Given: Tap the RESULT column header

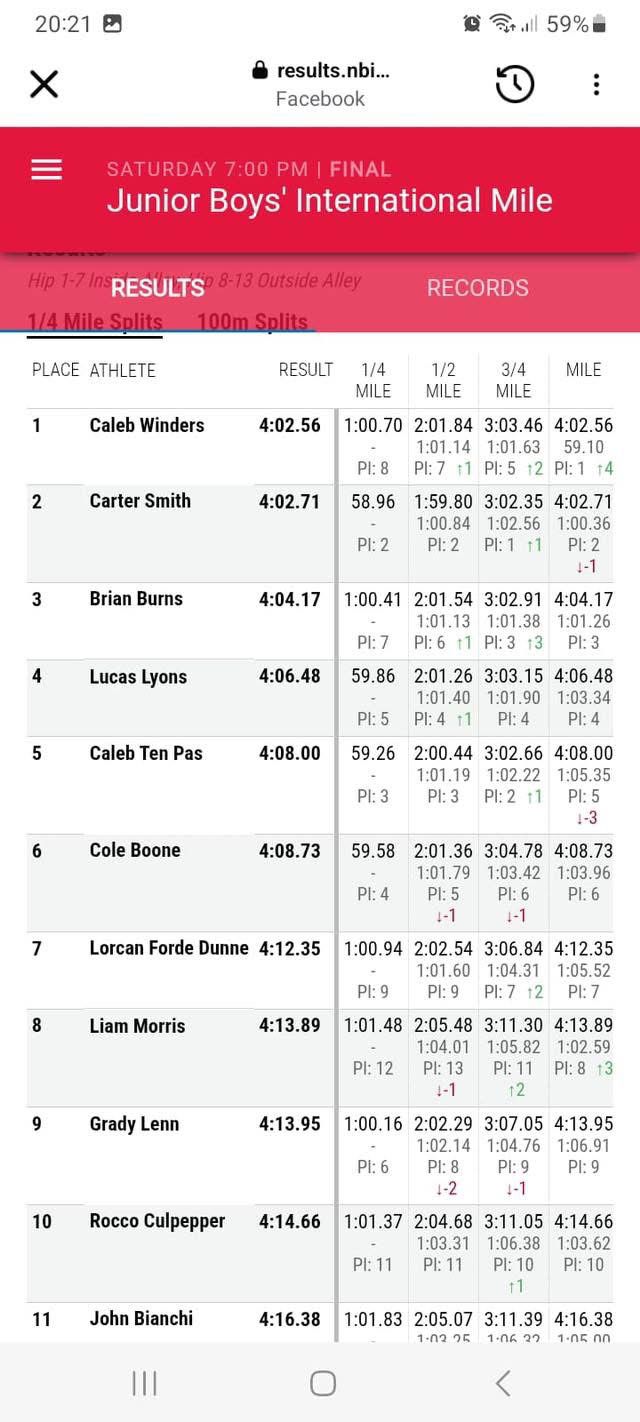Looking at the screenshot, I should (305, 370).
